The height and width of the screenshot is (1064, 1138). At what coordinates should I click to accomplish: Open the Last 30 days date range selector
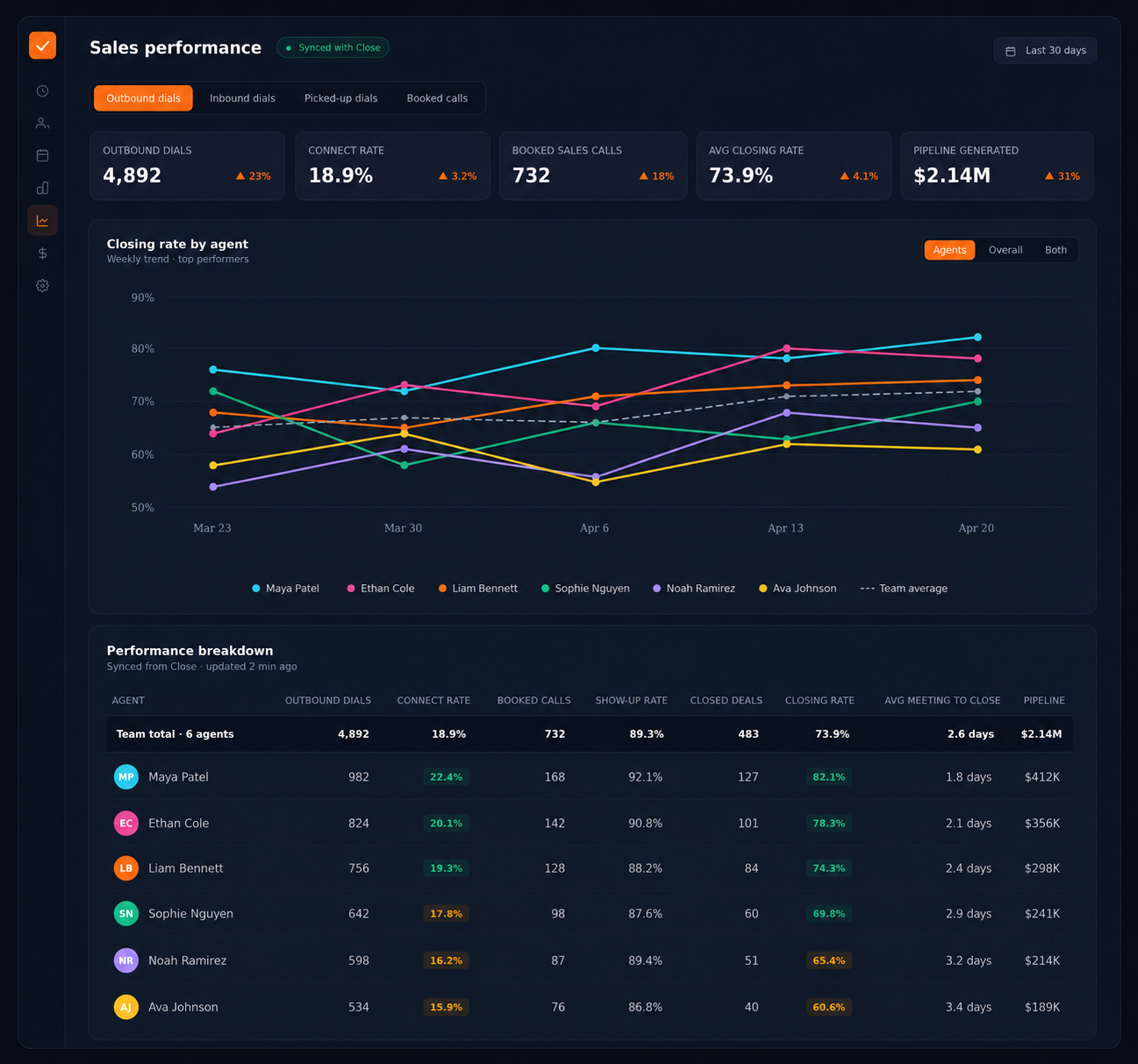coord(1045,51)
